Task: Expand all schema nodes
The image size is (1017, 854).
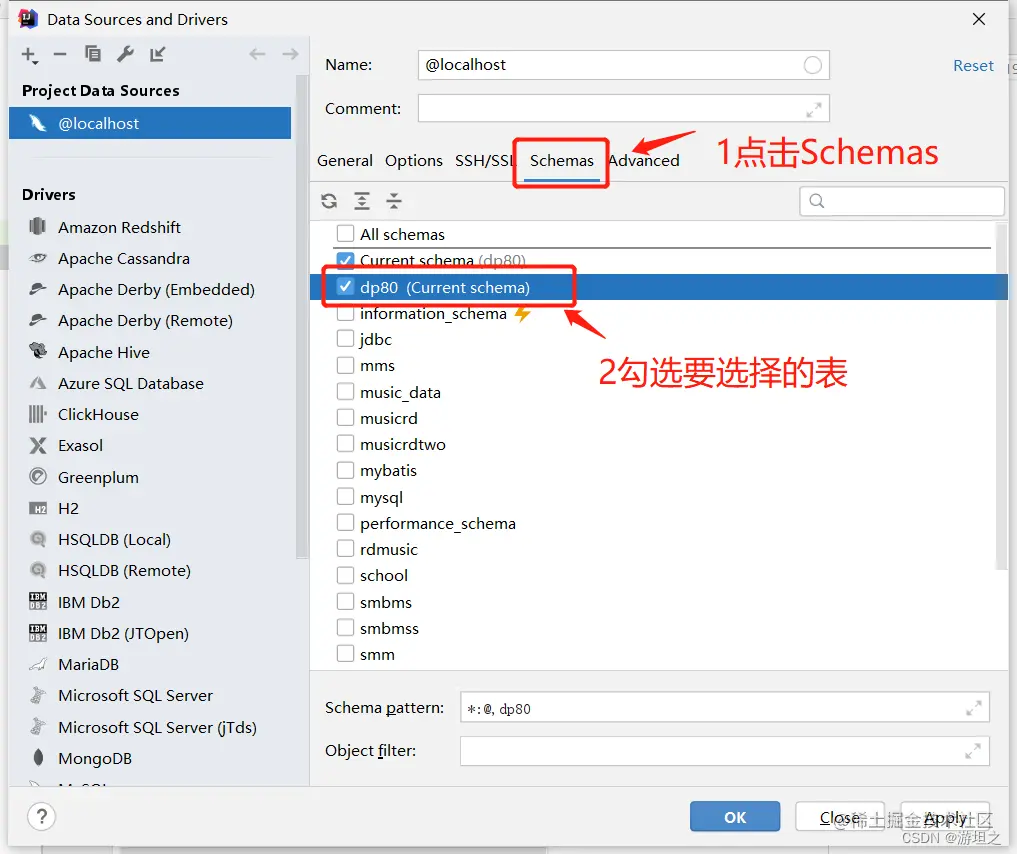Action: (x=362, y=201)
